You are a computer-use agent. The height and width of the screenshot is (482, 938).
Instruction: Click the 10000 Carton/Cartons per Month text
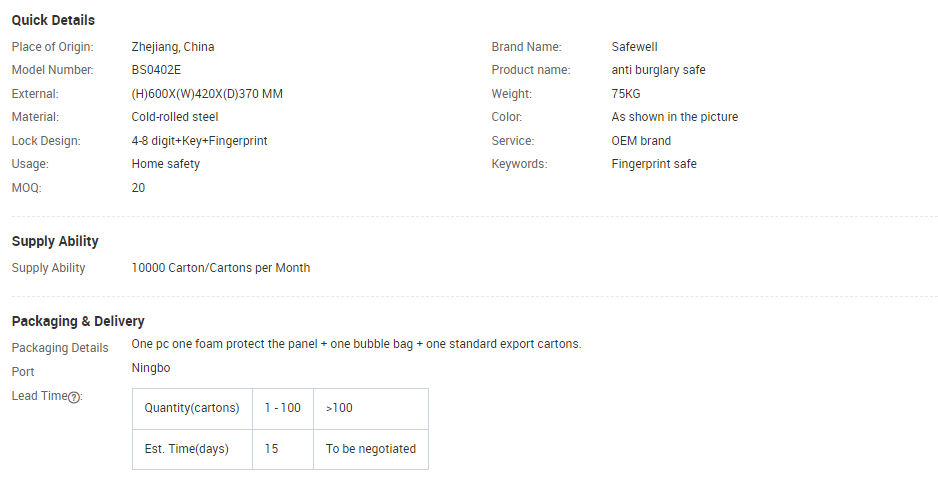[221, 268]
